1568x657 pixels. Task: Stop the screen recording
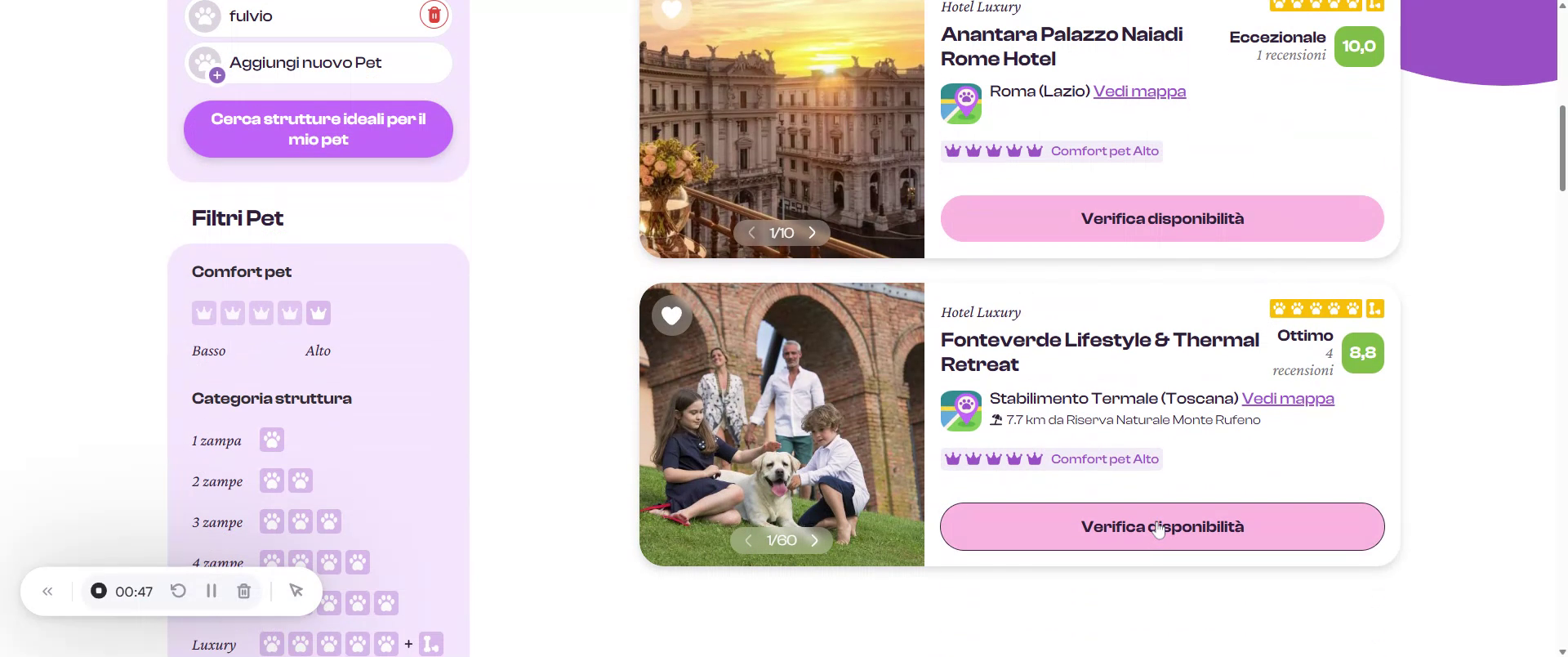tap(99, 591)
